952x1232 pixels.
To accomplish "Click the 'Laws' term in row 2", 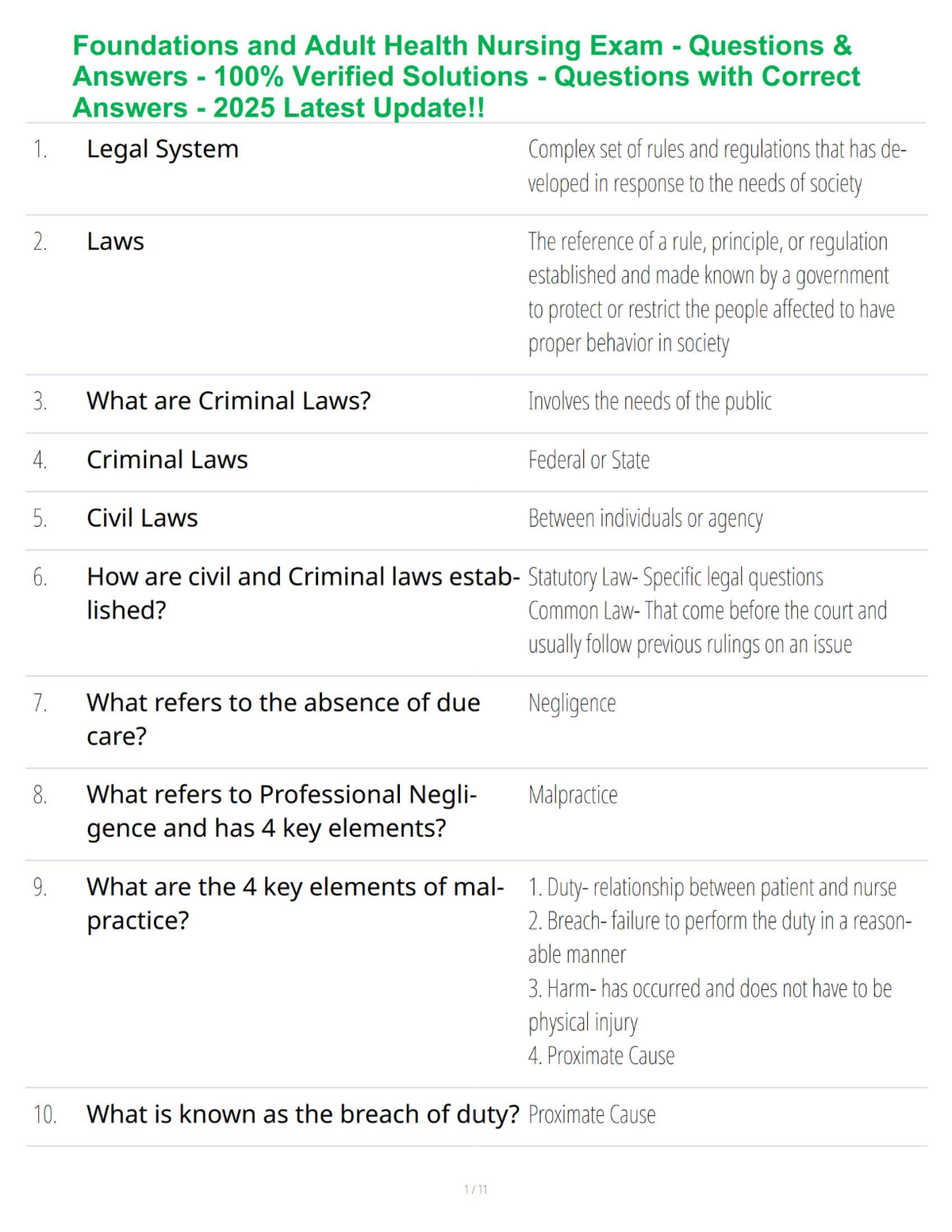I will click(x=115, y=241).
